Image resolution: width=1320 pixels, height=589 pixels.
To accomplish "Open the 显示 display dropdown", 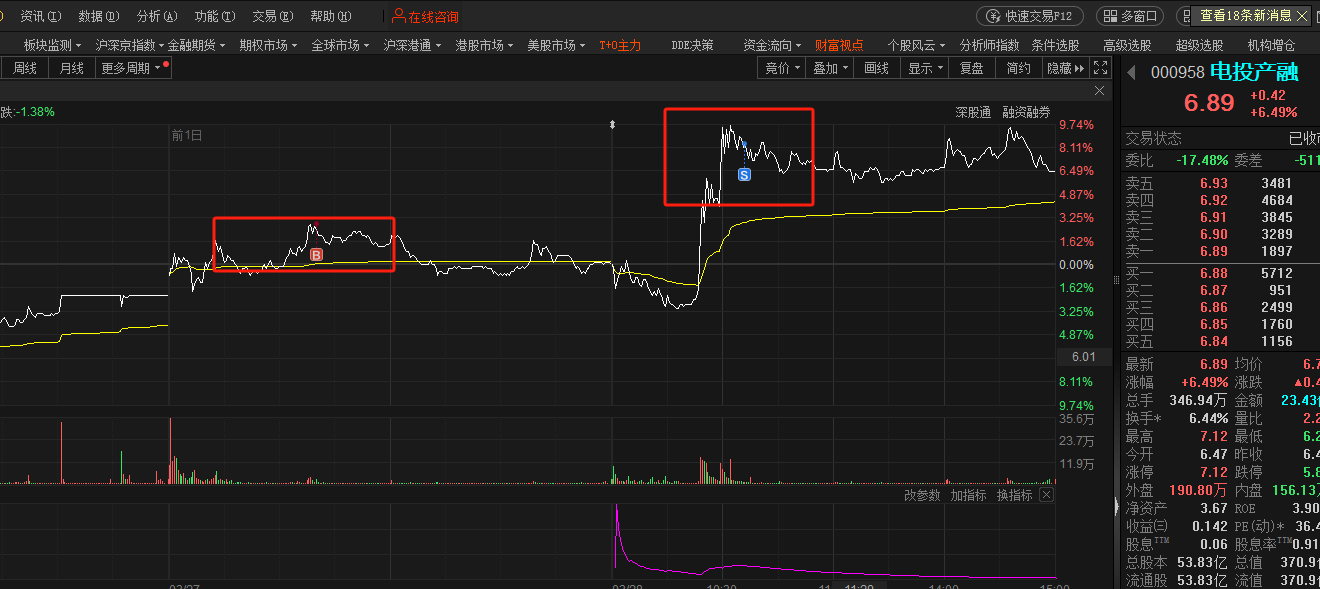I will tap(925, 68).
